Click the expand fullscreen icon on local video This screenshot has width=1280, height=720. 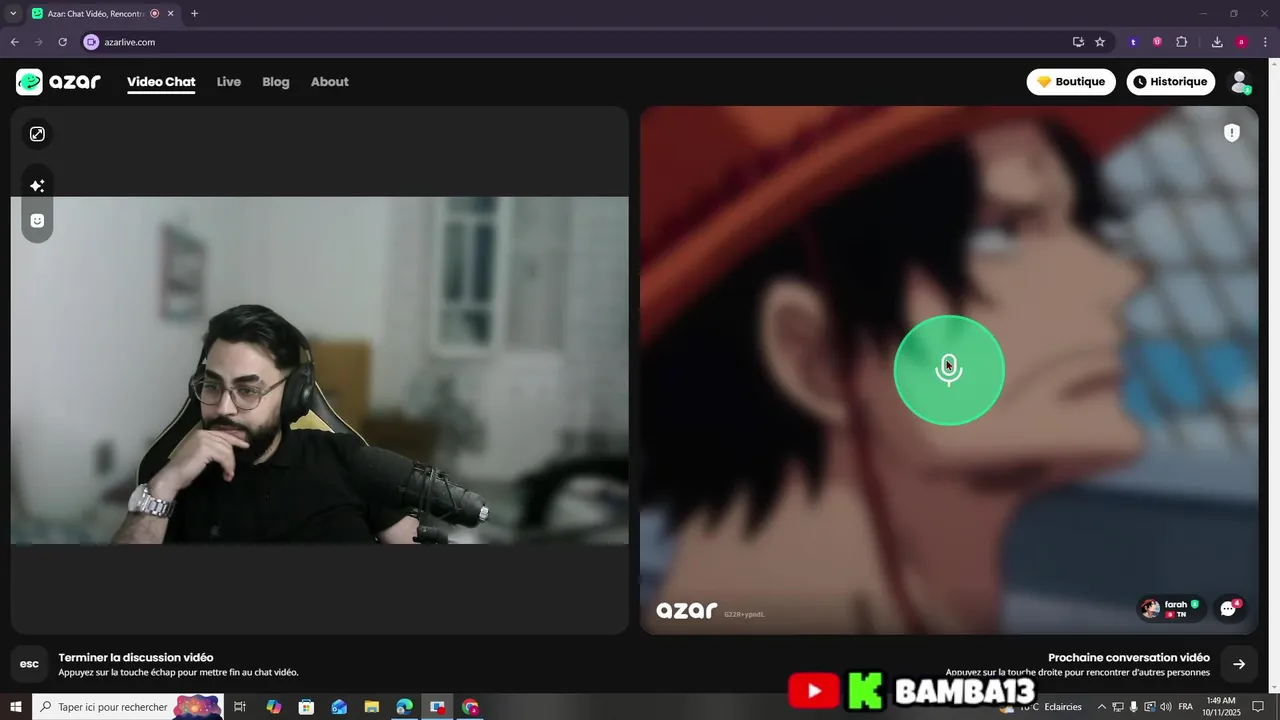[x=37, y=134]
